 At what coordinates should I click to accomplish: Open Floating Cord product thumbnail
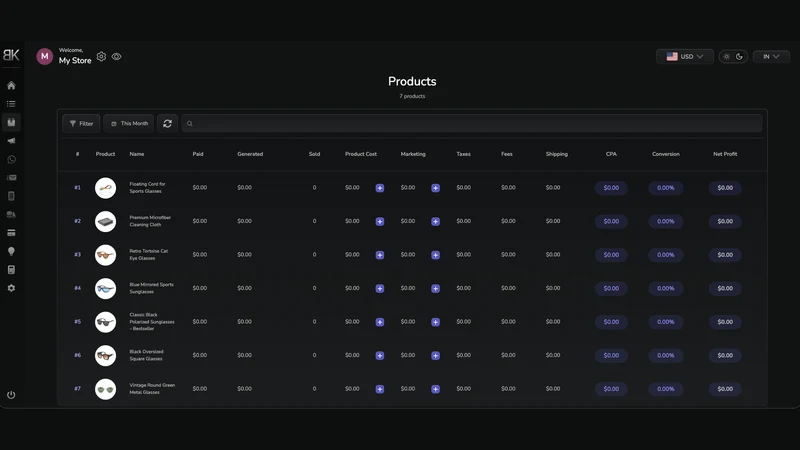coord(106,188)
